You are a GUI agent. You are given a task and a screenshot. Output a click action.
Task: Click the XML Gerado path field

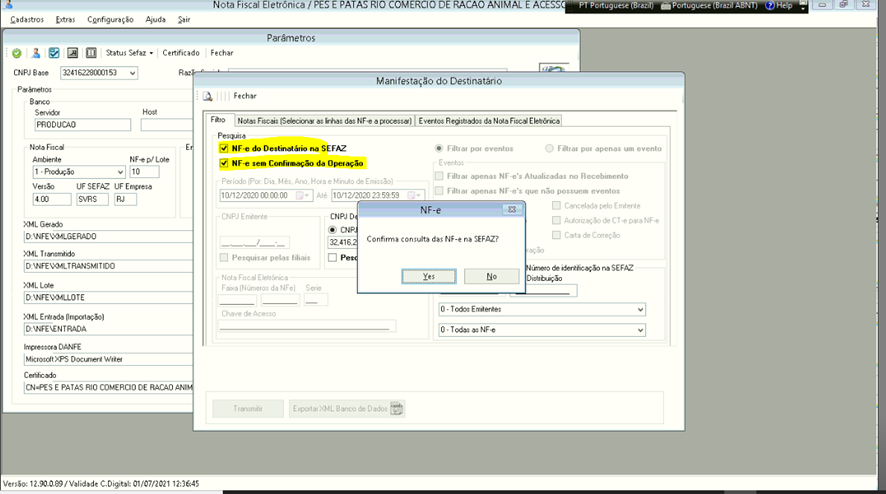(108, 237)
